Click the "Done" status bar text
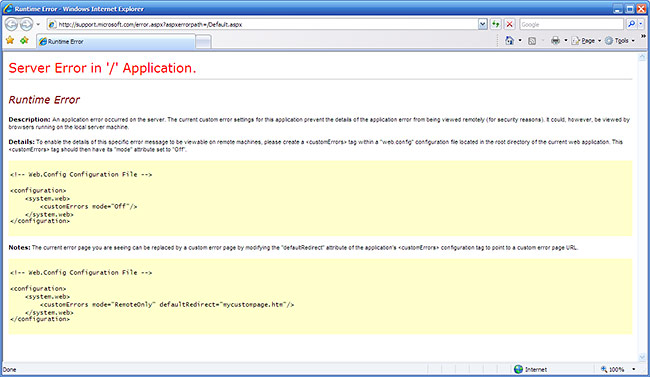Viewport: 650px width, 377px height. click(9, 370)
